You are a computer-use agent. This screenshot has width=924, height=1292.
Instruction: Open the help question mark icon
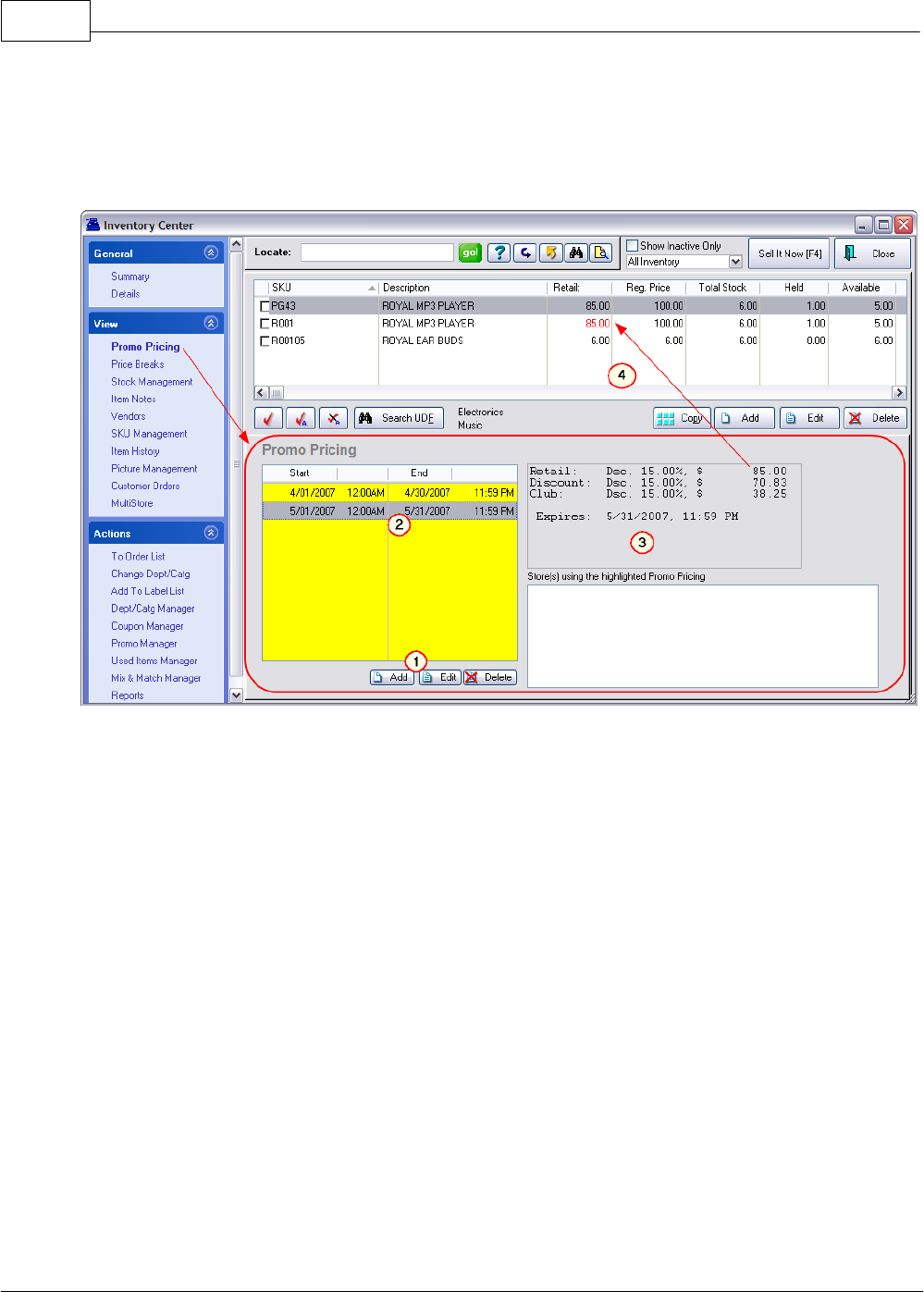click(499, 252)
